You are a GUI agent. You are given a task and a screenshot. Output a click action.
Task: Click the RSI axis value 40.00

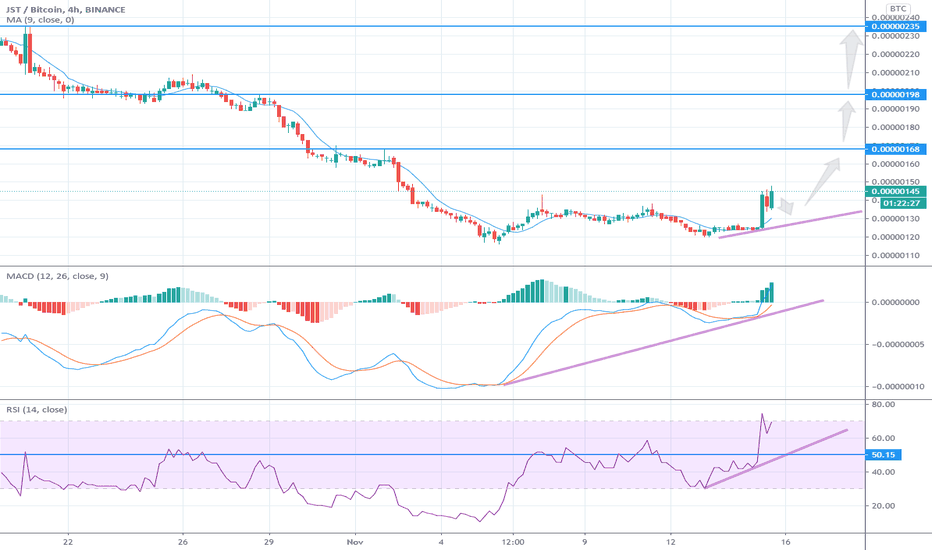pos(883,472)
